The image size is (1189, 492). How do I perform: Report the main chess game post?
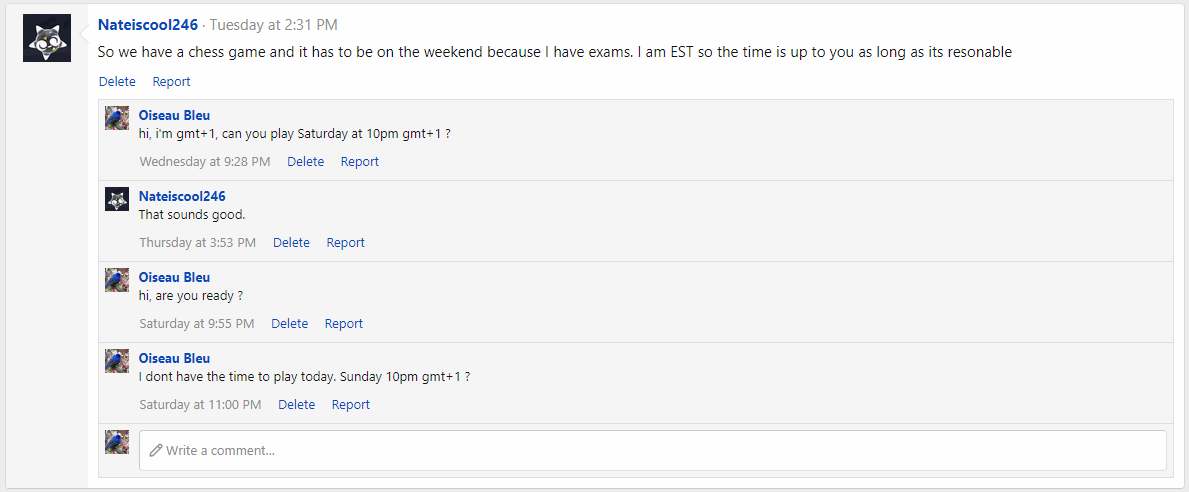tap(171, 82)
